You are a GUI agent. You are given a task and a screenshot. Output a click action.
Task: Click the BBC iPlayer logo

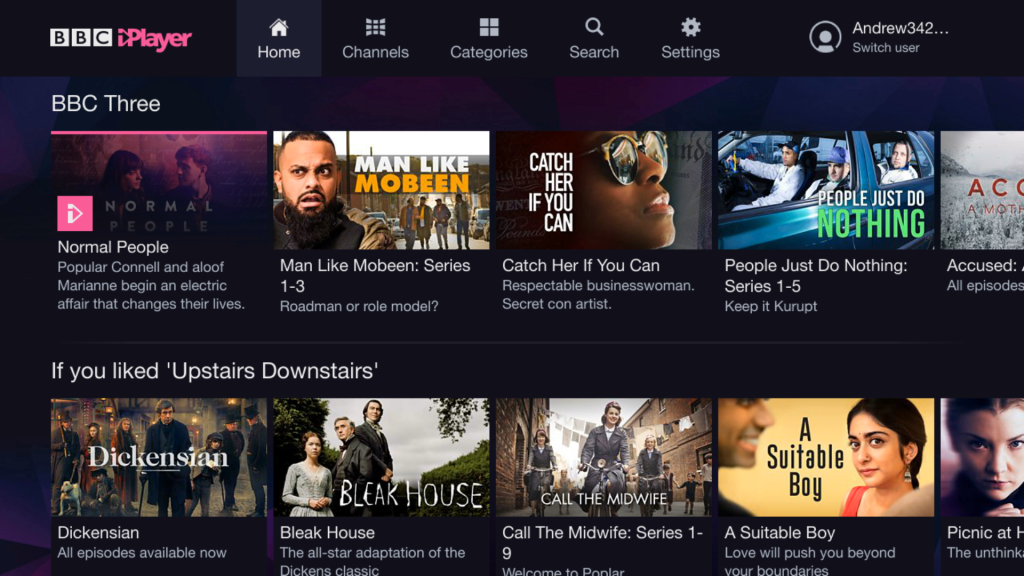click(x=120, y=38)
